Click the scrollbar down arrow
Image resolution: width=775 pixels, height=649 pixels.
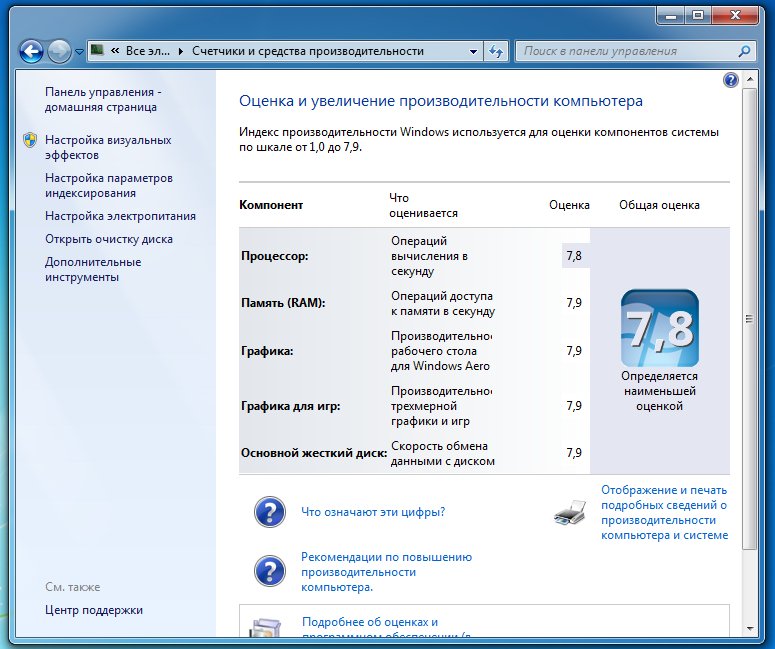tap(750, 629)
